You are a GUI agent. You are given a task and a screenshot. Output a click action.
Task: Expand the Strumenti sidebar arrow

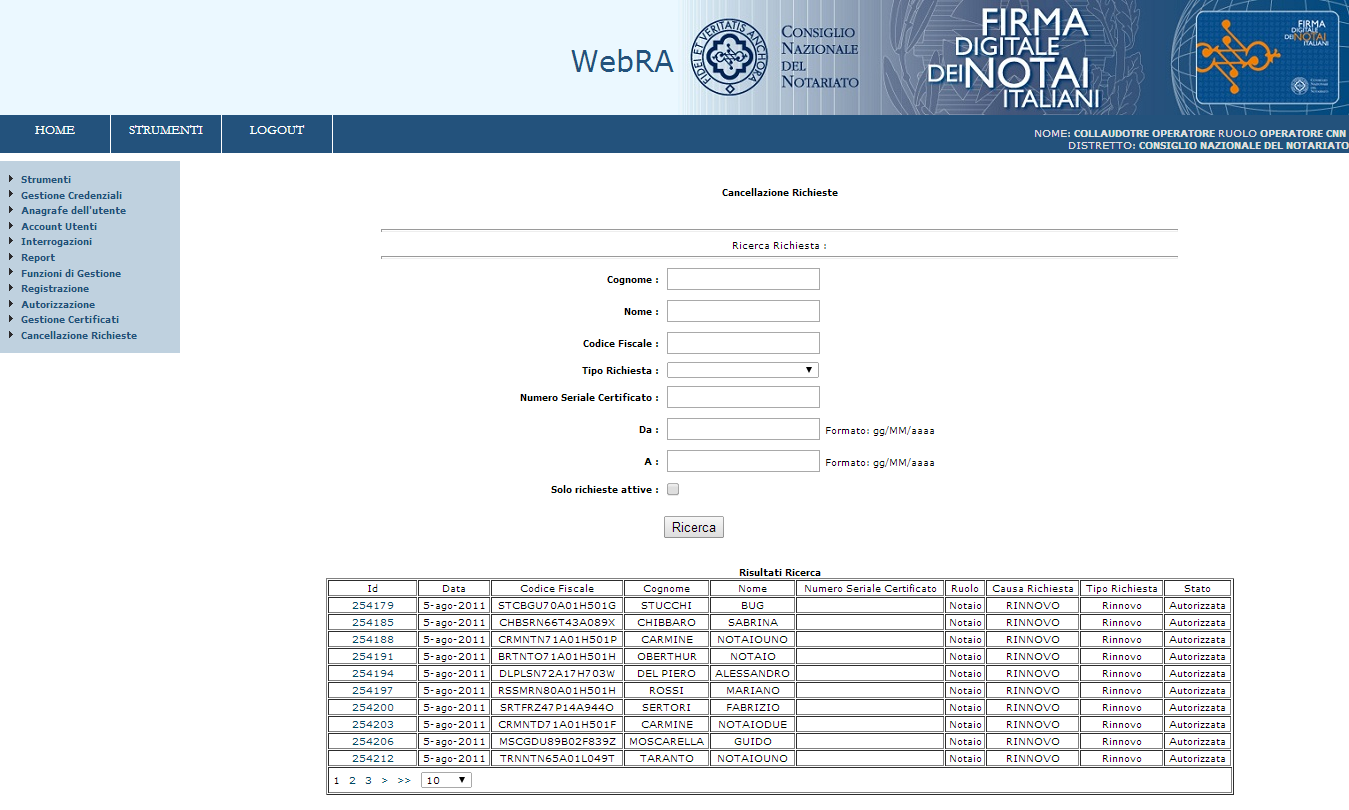point(11,179)
